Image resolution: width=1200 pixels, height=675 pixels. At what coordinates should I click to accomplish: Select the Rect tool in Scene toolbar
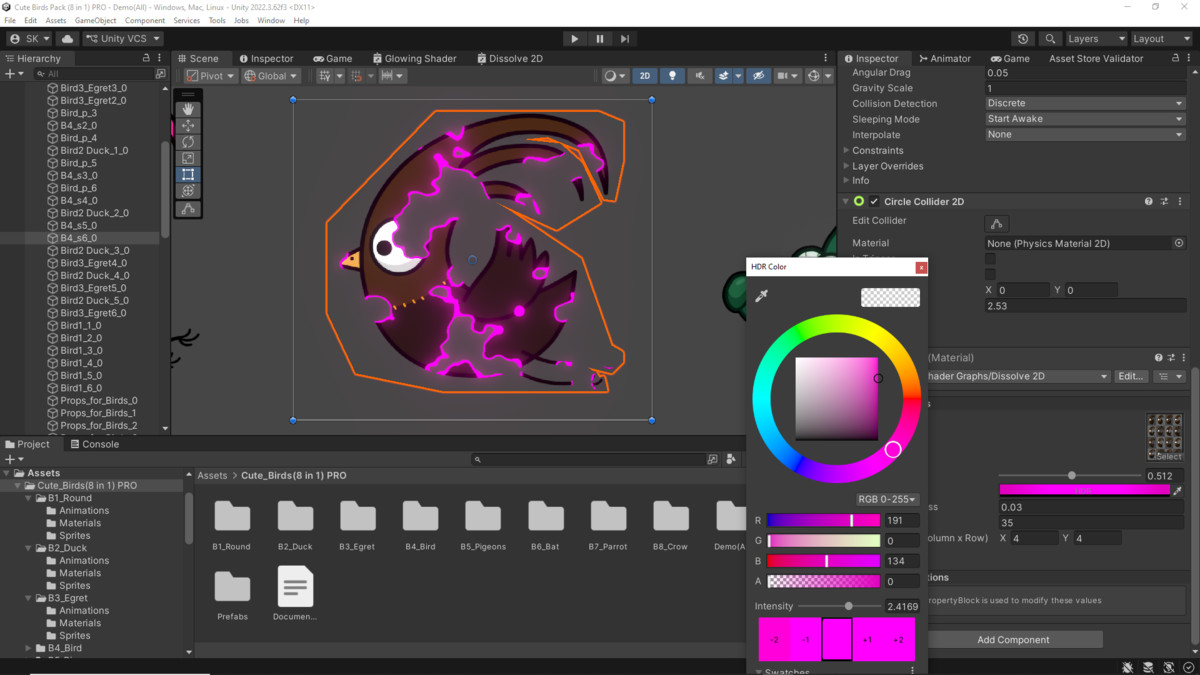click(188, 174)
